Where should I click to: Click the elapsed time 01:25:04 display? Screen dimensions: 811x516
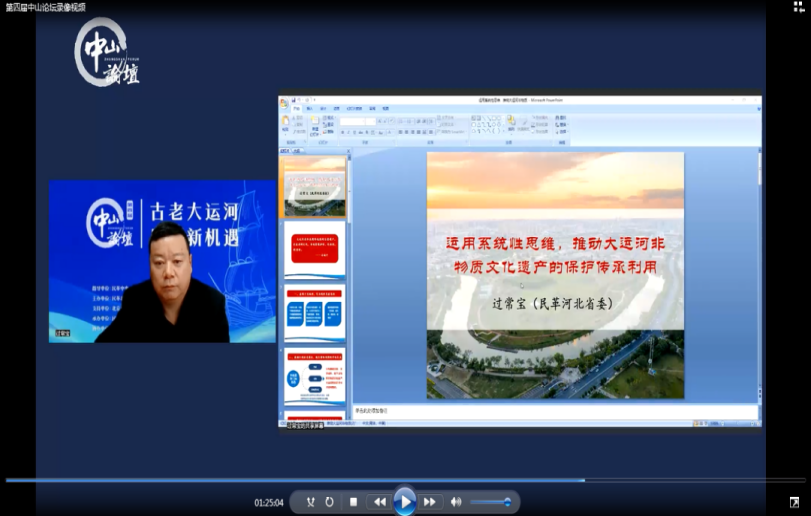[269, 503]
